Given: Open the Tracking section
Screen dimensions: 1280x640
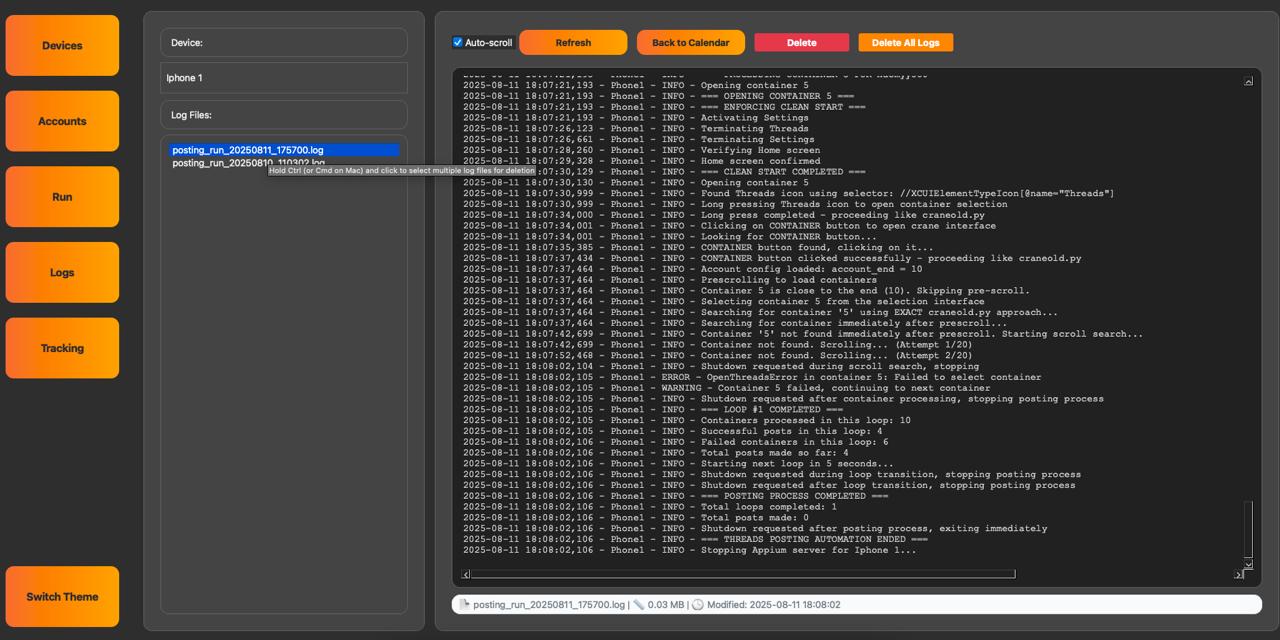Looking at the screenshot, I should pyautogui.click(x=62, y=348).
